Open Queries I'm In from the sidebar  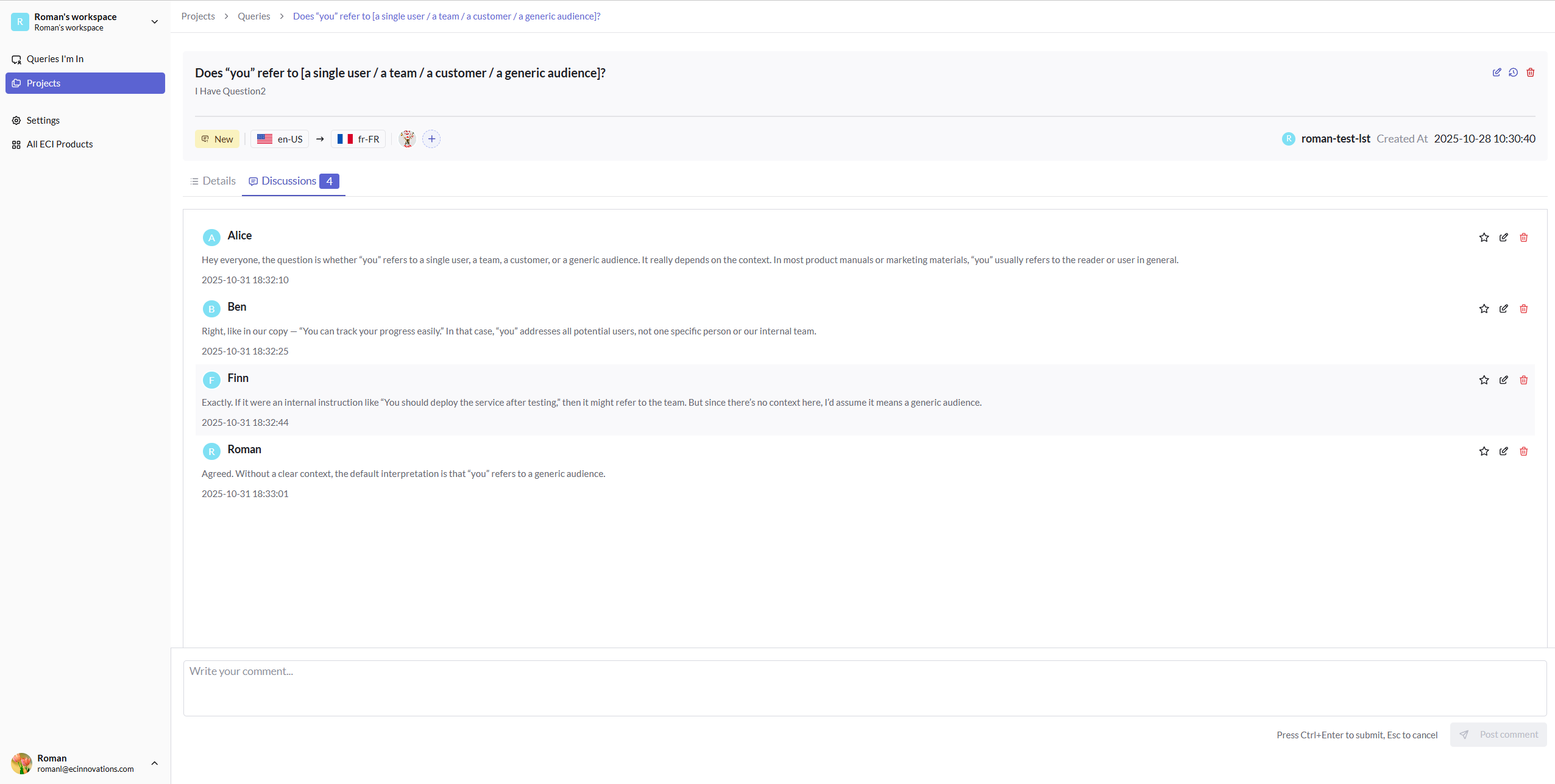[55, 58]
